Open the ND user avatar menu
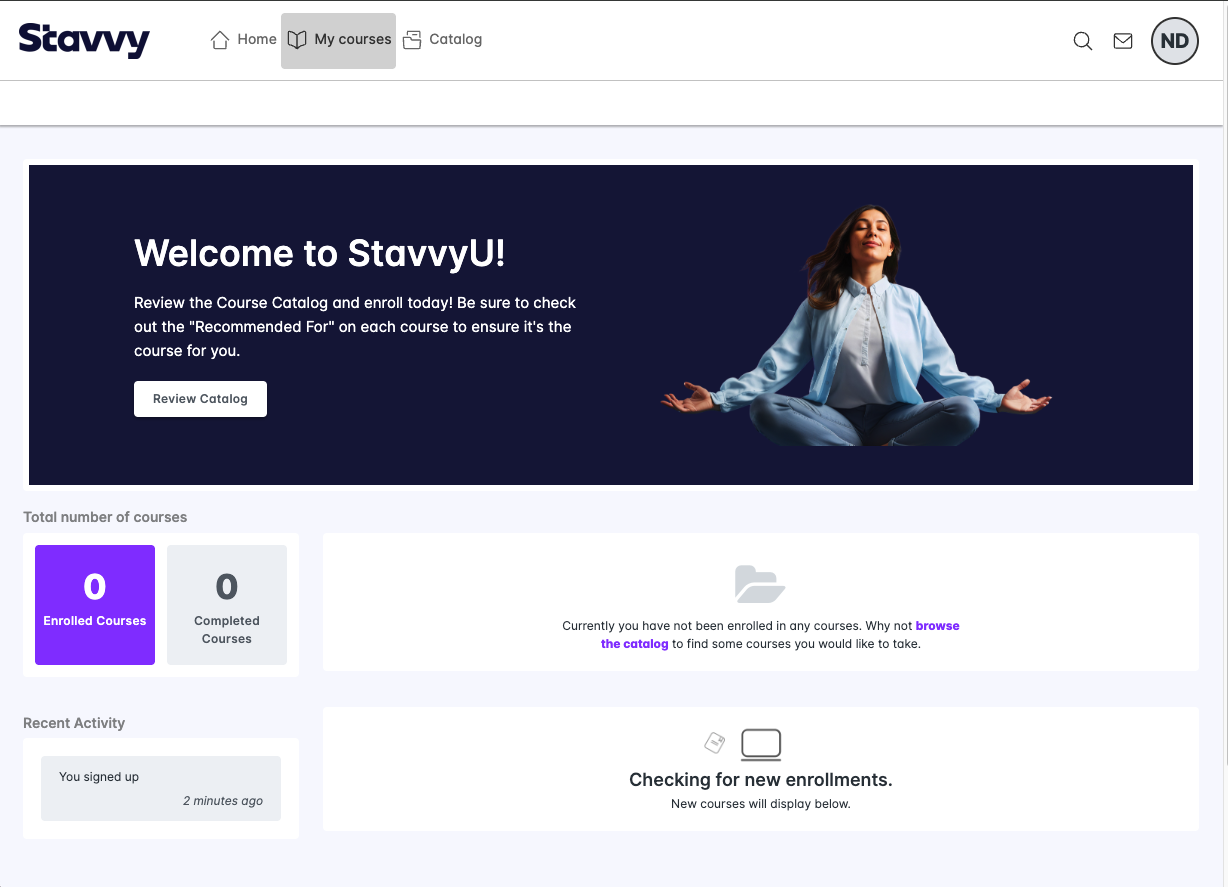This screenshot has width=1228, height=887. pos(1175,41)
